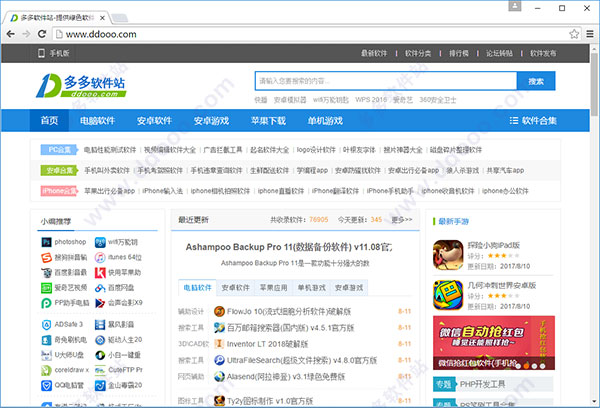
Task: Click the 百度影音 icon
Action: click(x=46, y=273)
